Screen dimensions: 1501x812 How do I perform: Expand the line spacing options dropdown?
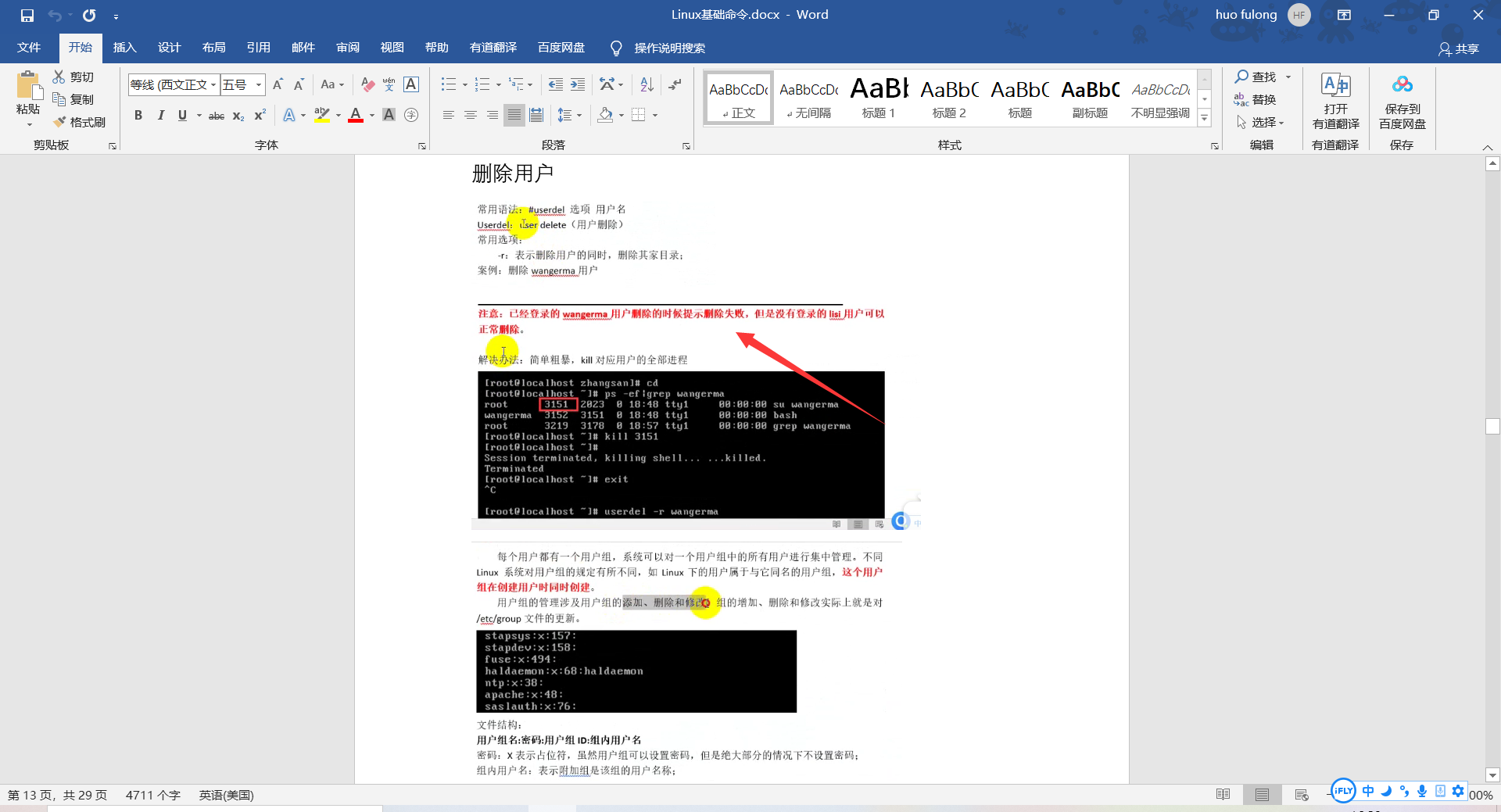[x=579, y=115]
